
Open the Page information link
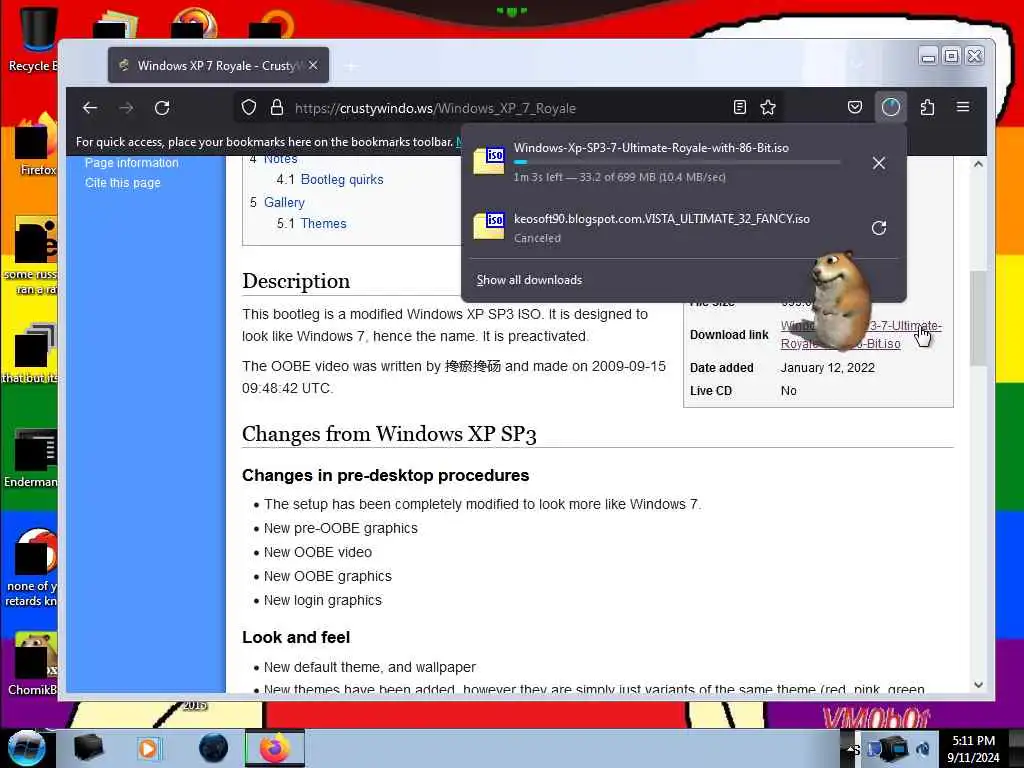(131, 163)
